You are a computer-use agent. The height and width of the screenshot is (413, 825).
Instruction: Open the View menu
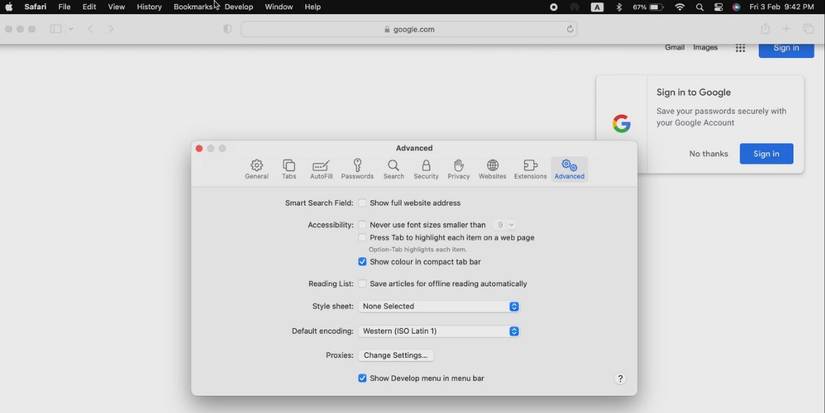click(x=116, y=7)
